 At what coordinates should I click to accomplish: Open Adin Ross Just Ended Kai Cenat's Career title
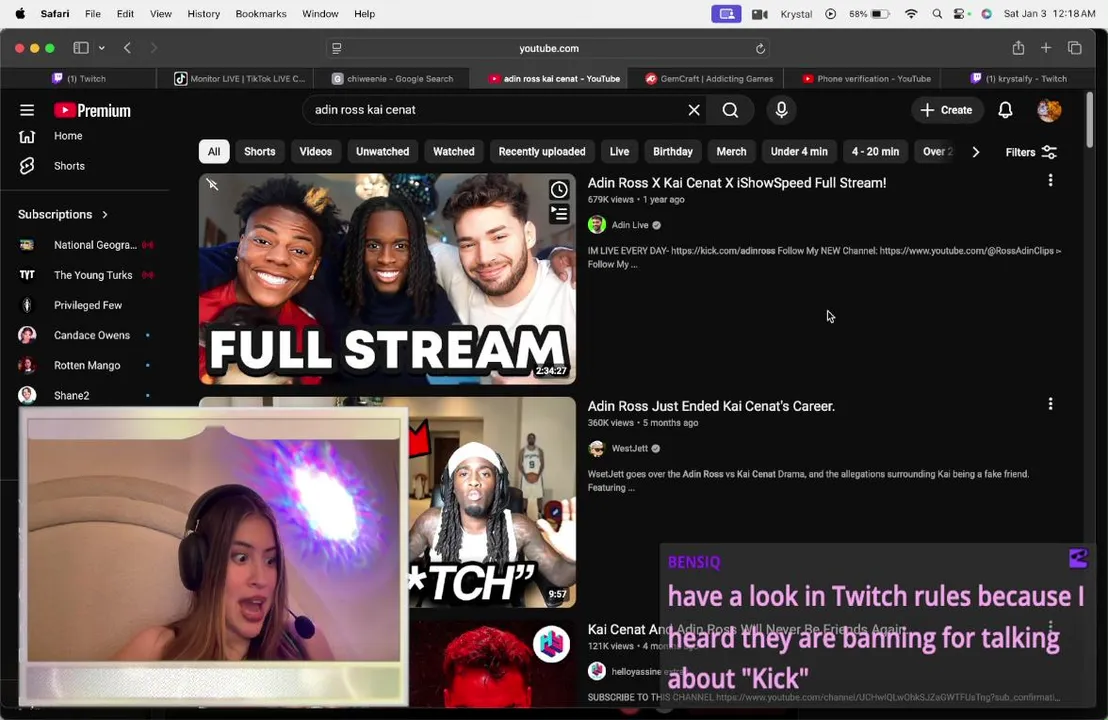(711, 406)
